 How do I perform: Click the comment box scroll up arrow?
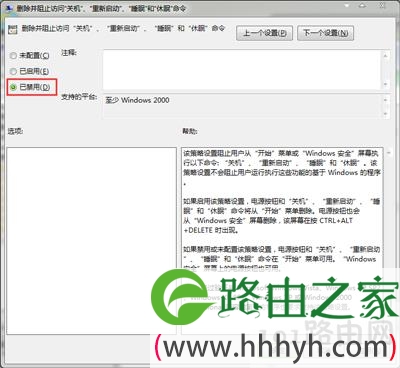[x=386, y=55]
